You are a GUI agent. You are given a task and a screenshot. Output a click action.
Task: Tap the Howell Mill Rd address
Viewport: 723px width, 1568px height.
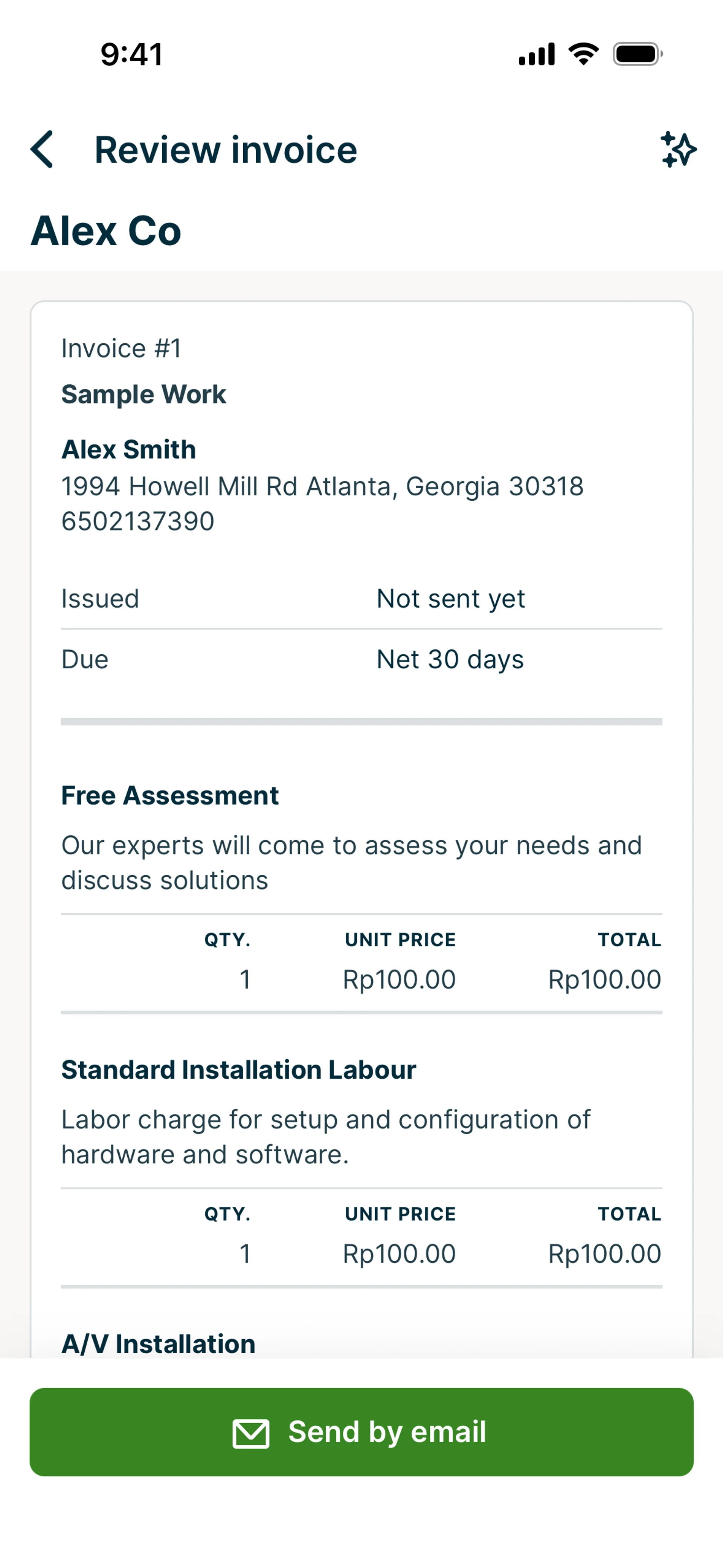322,486
